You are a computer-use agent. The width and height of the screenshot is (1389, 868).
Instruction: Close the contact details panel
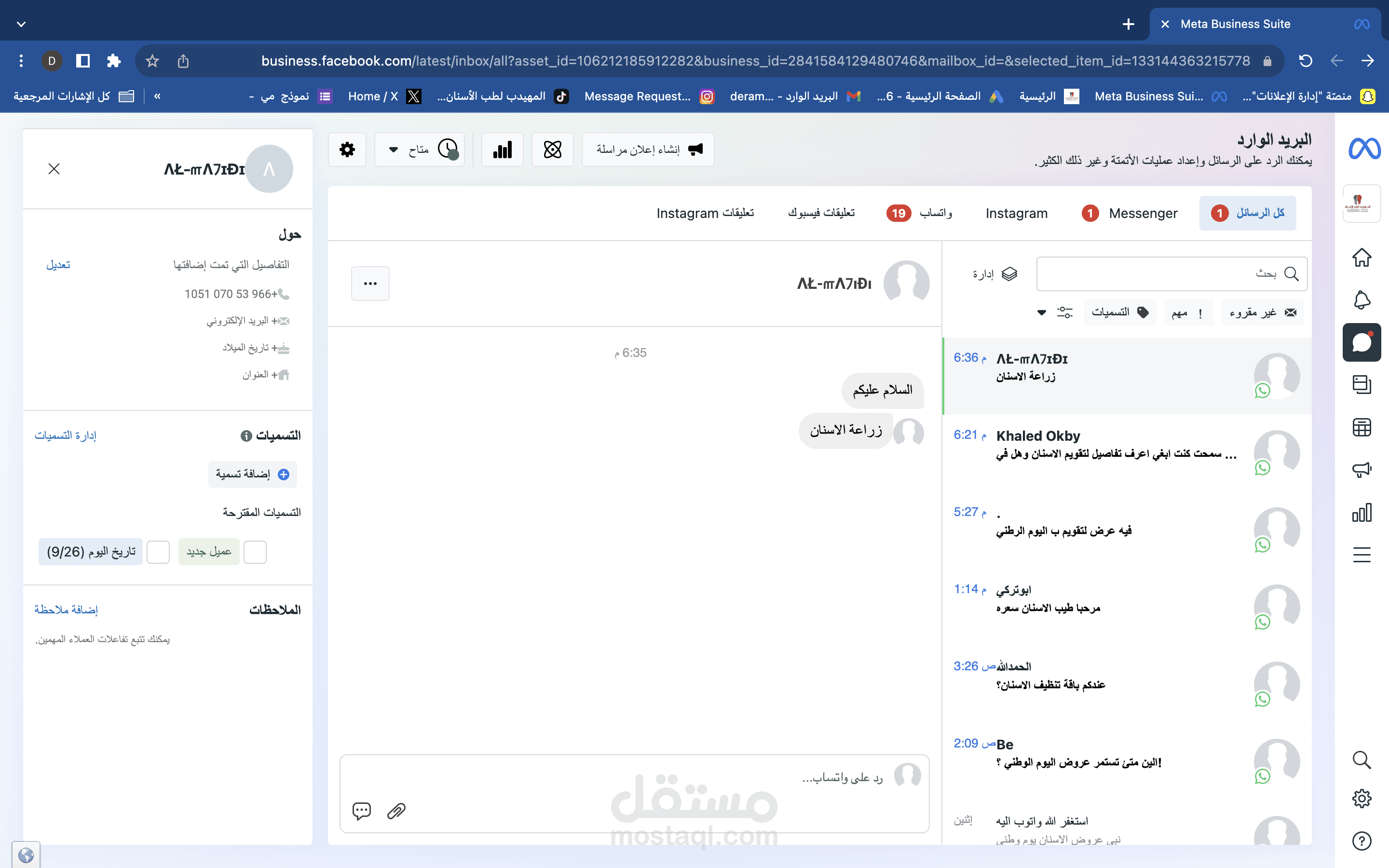tap(54, 169)
